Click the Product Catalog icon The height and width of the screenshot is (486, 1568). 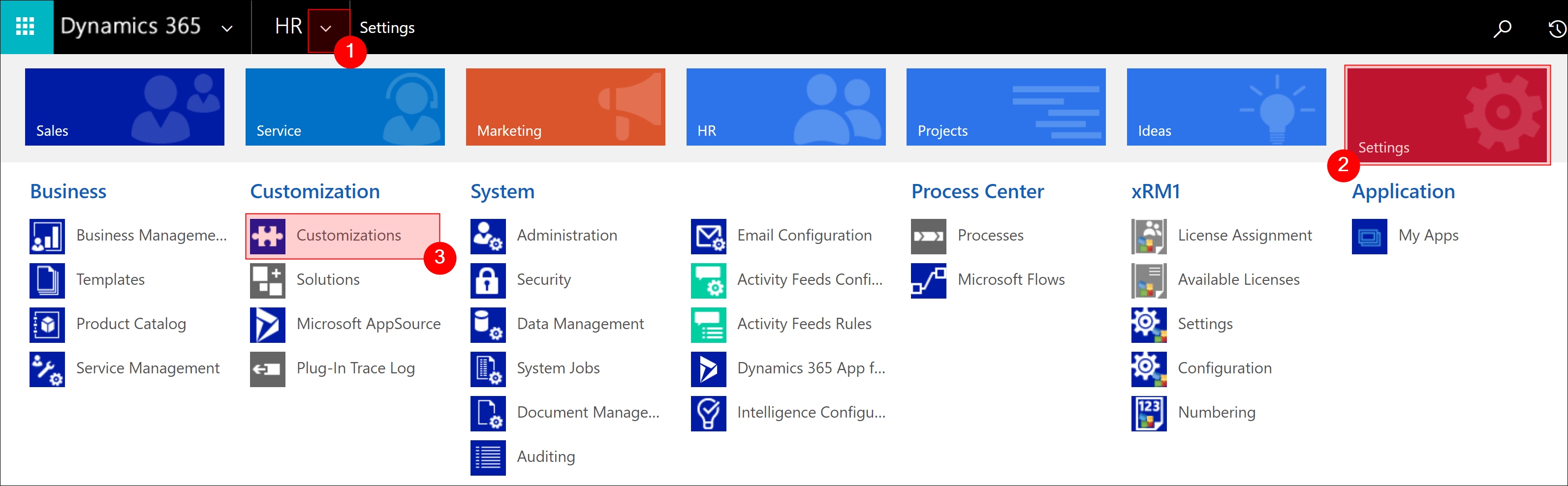point(47,325)
